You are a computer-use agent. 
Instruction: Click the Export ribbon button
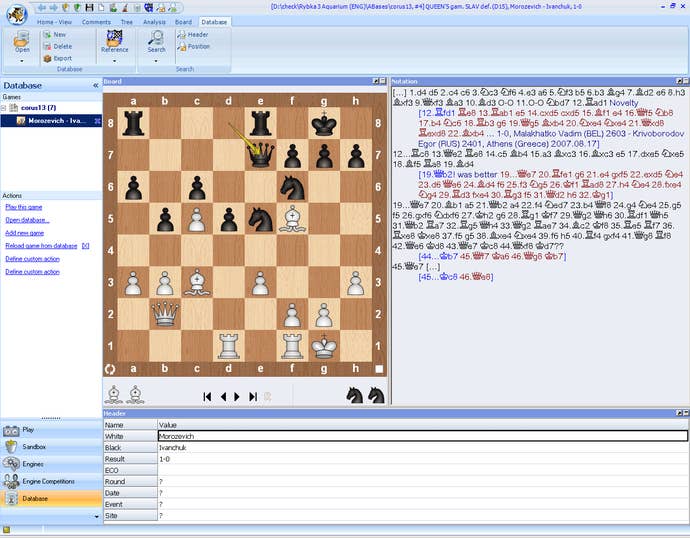pyautogui.click(x=58, y=58)
